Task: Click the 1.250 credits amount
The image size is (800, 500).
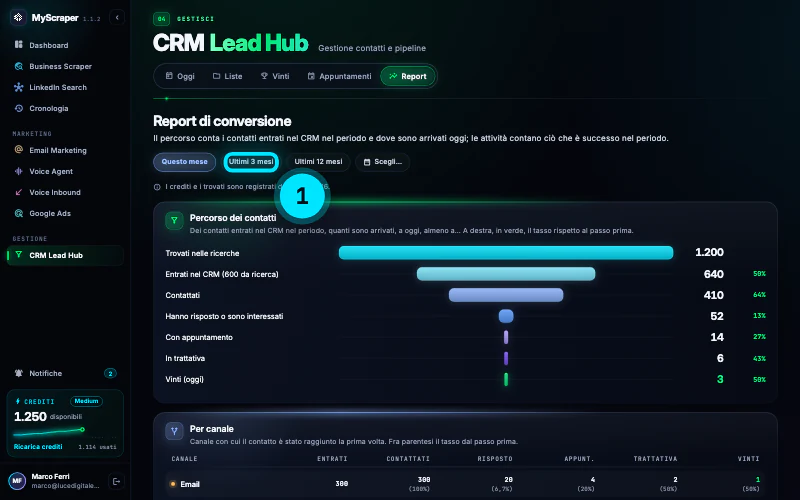Action: (30, 416)
